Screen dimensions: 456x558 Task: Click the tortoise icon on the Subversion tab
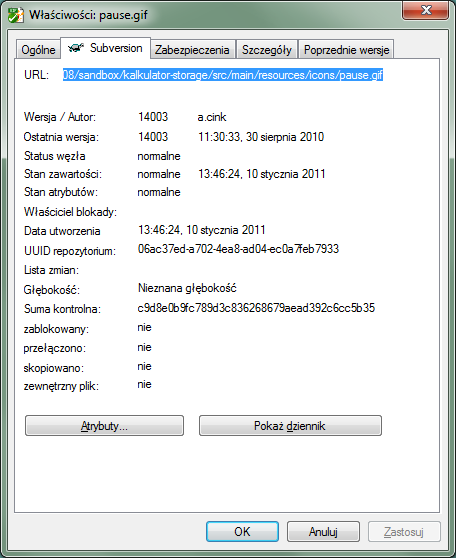coord(75,47)
